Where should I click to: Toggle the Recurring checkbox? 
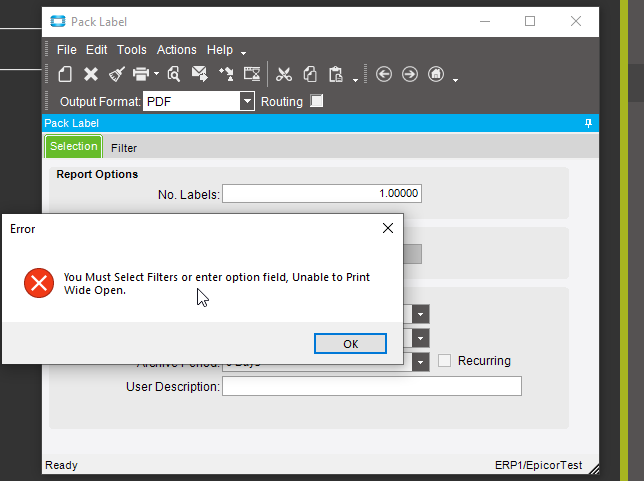(444, 361)
